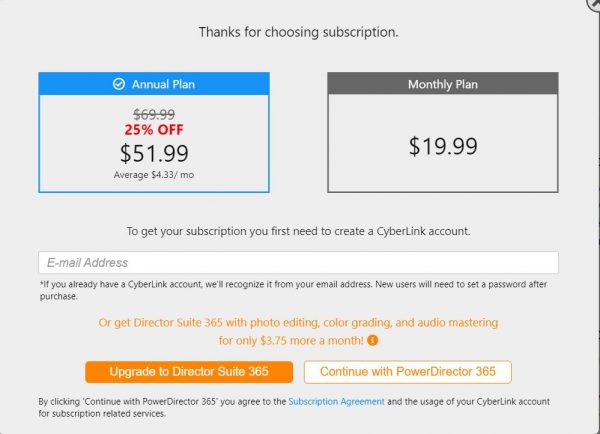Click the orange info icon after the Director Suite offer
The height and width of the screenshot is (434, 600).
[x=372, y=340]
